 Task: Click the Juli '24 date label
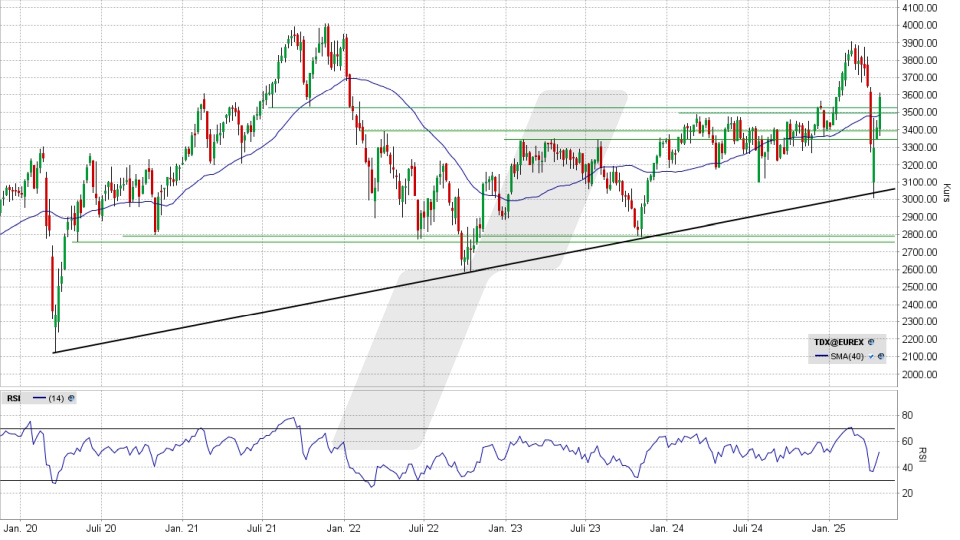pos(748,528)
